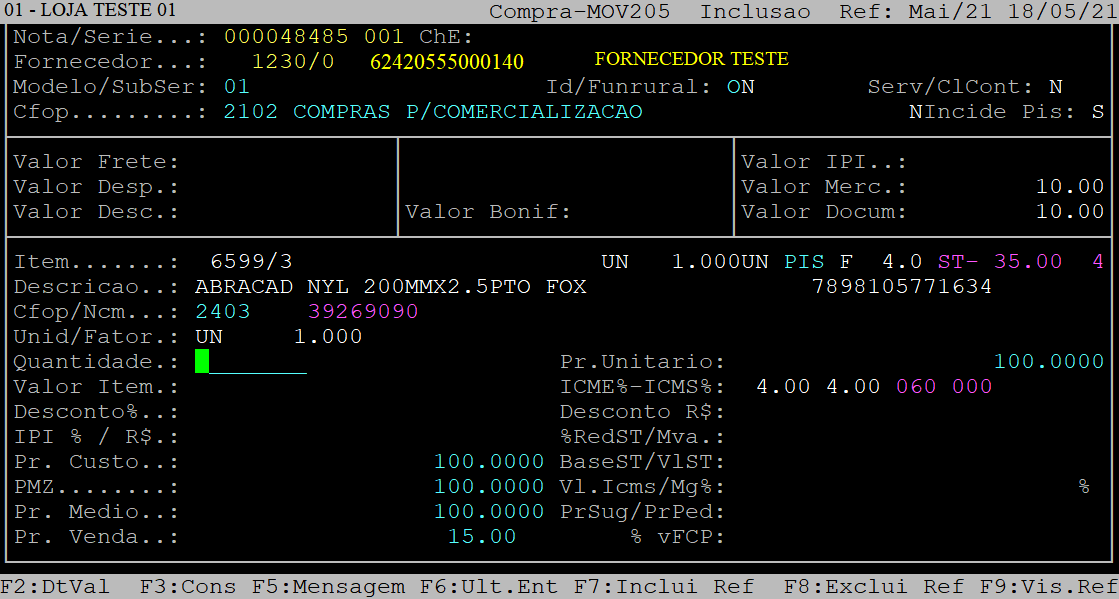This screenshot has width=1119, height=599.
Task: Toggle the Serv/ClCont N flag
Action: [1056, 87]
